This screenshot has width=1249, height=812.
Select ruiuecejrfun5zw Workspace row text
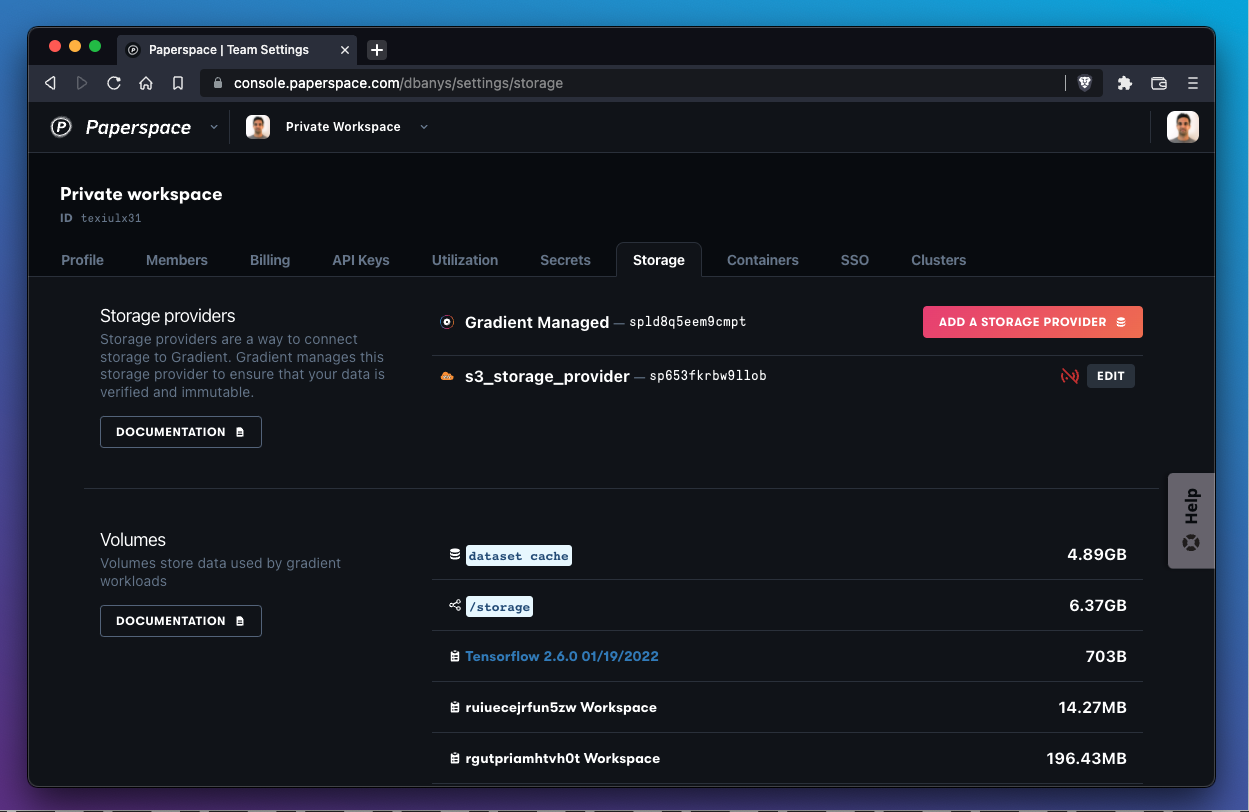click(x=561, y=707)
